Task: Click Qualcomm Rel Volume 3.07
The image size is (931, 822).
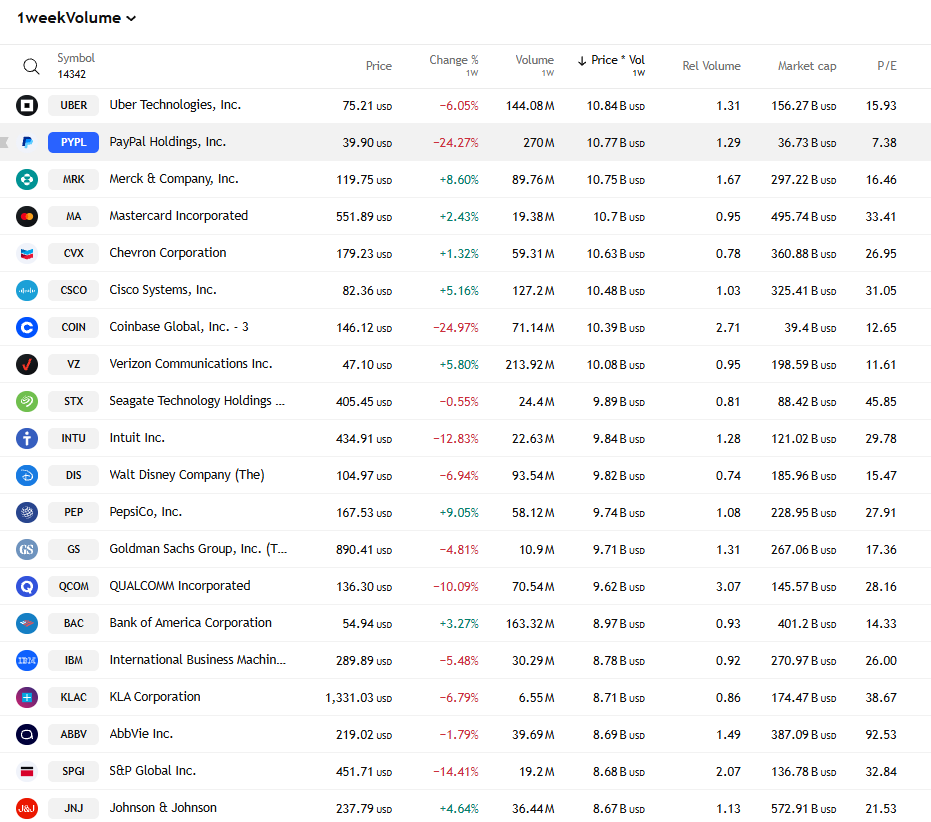Action: tap(728, 587)
